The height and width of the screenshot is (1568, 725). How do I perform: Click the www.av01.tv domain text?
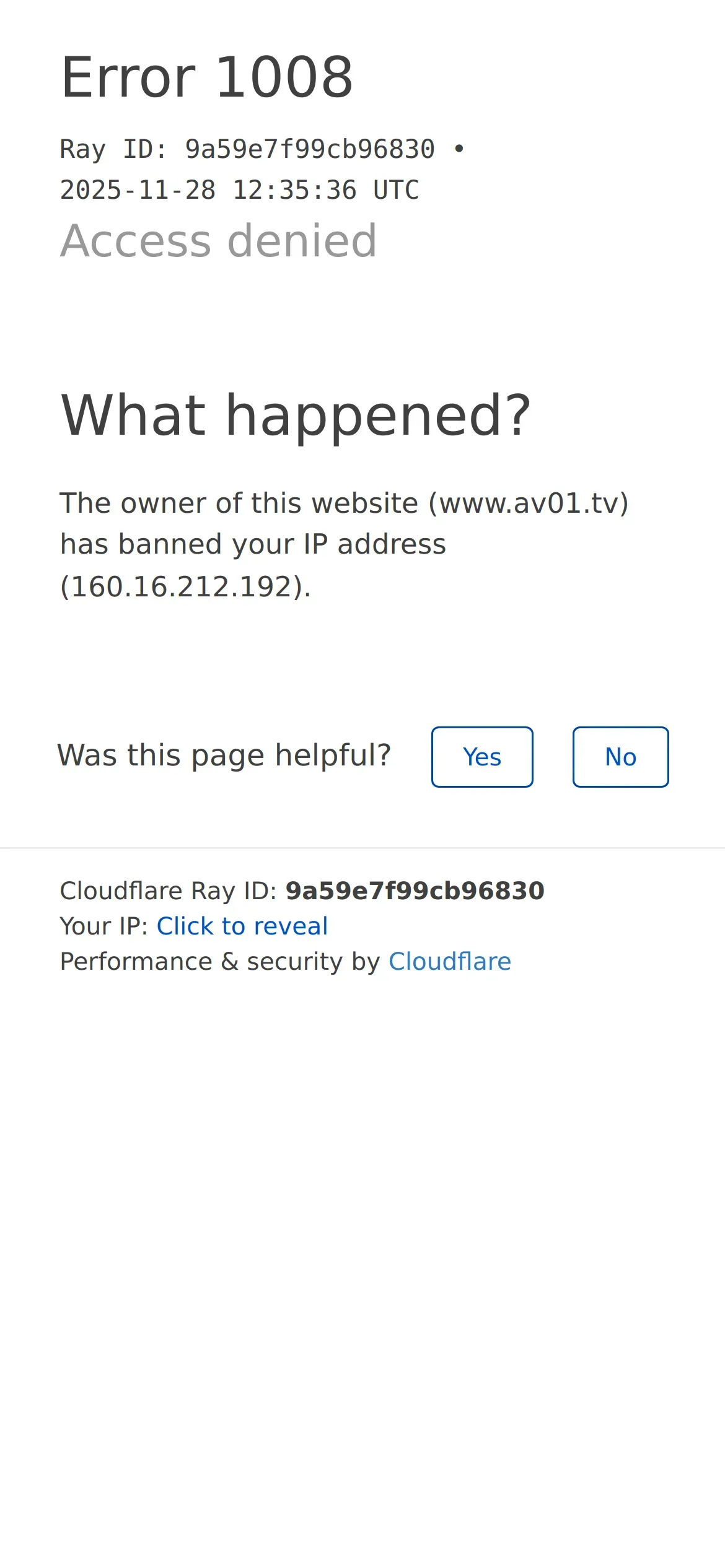click(x=528, y=503)
